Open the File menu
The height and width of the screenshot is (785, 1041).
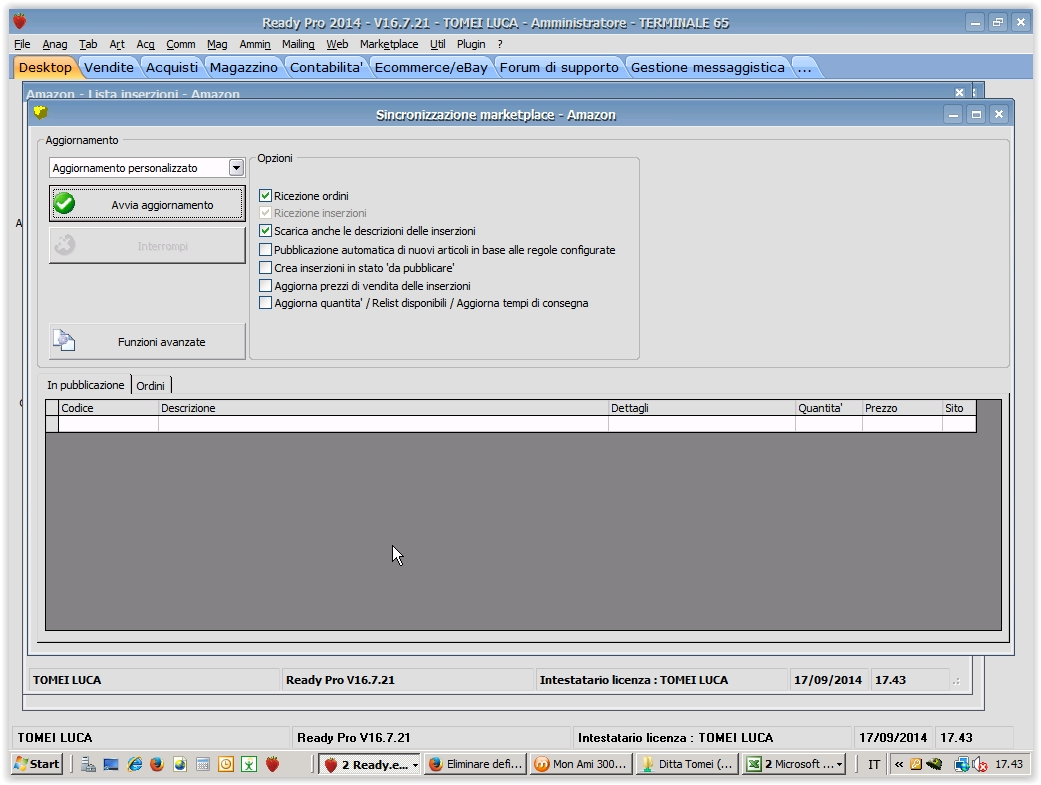tap(23, 44)
